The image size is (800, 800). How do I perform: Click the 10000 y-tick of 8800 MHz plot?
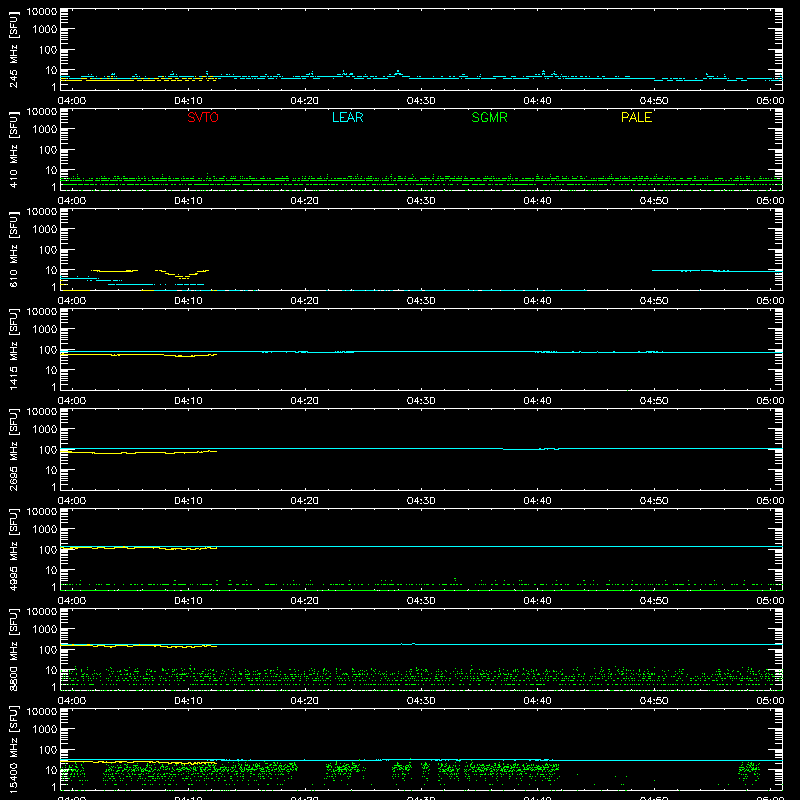tap(42, 612)
